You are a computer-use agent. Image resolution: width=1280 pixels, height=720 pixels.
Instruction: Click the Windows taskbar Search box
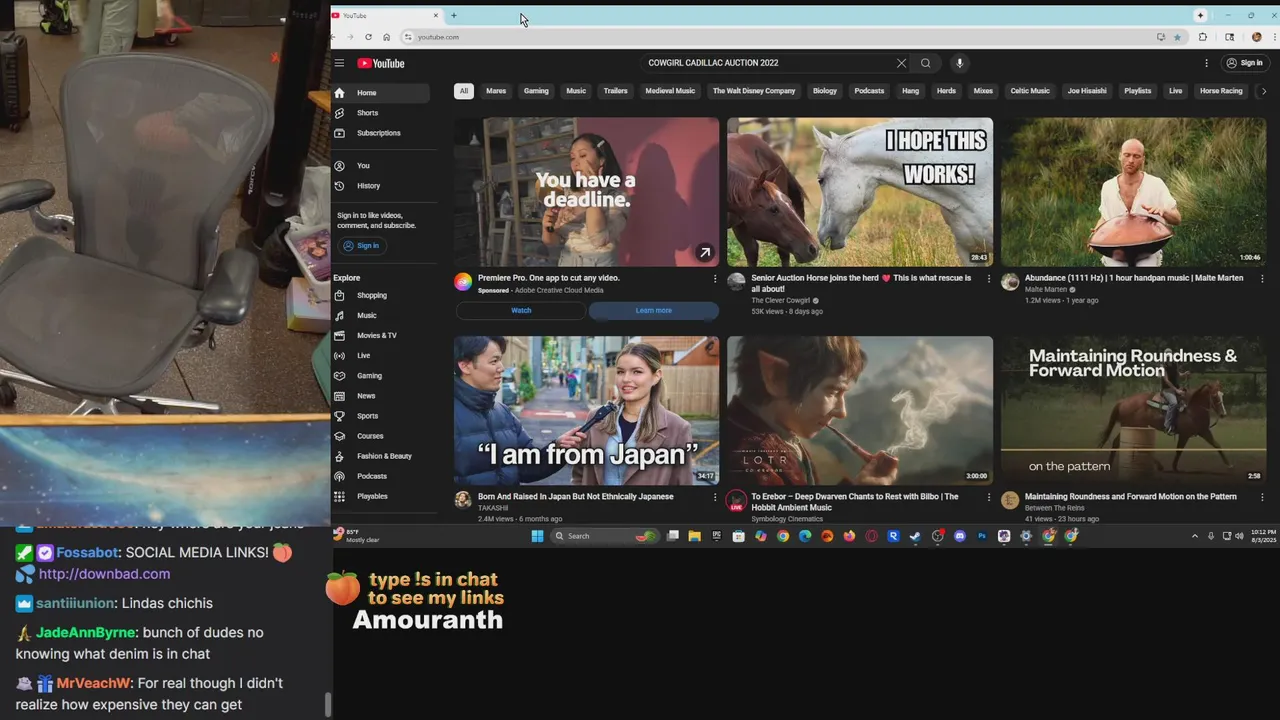coord(606,536)
